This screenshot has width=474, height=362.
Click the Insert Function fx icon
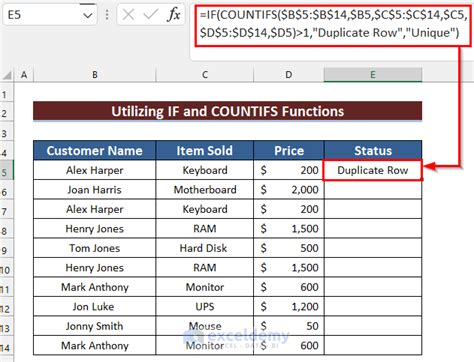tap(174, 15)
